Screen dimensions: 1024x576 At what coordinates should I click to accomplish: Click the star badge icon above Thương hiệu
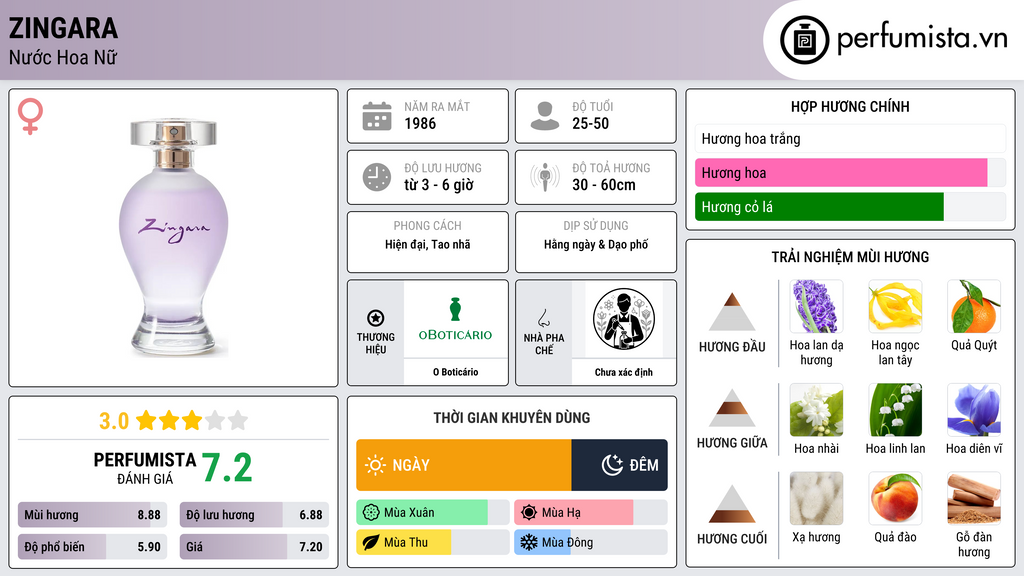[x=376, y=318]
